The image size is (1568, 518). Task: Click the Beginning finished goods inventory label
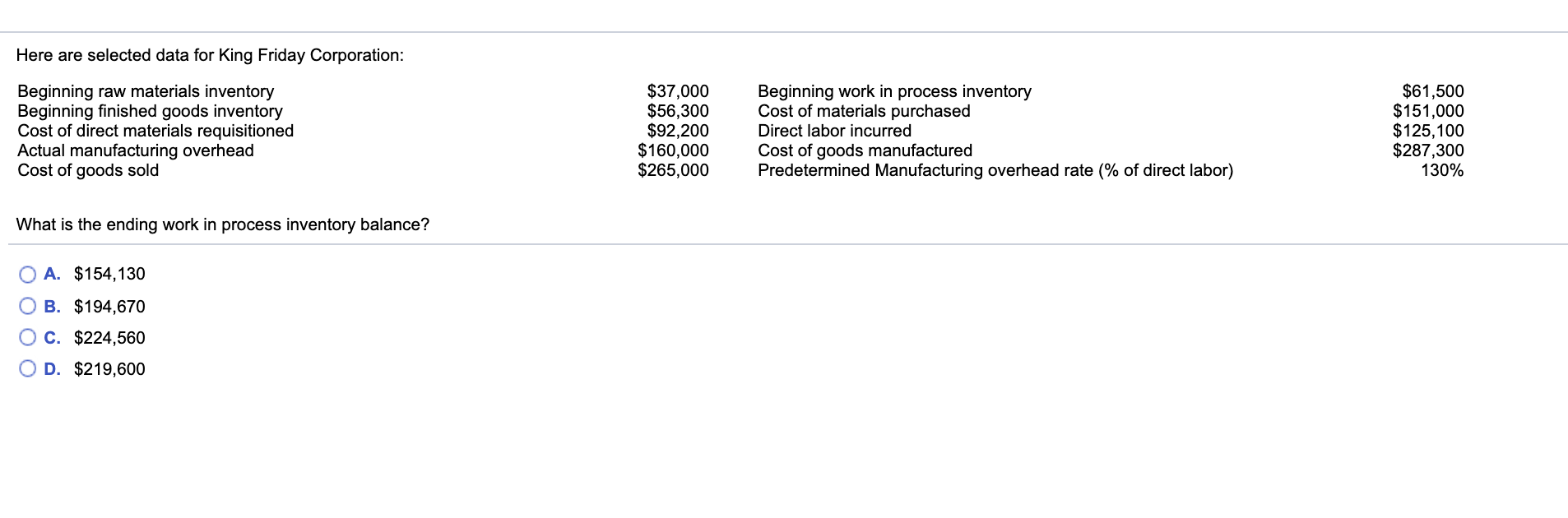click(x=150, y=111)
